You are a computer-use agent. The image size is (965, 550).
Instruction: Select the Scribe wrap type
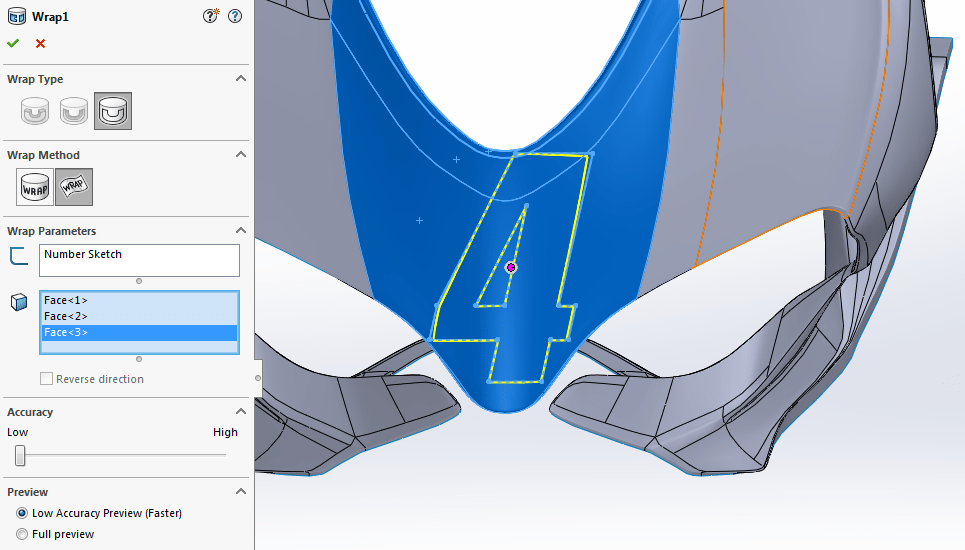tap(113, 111)
